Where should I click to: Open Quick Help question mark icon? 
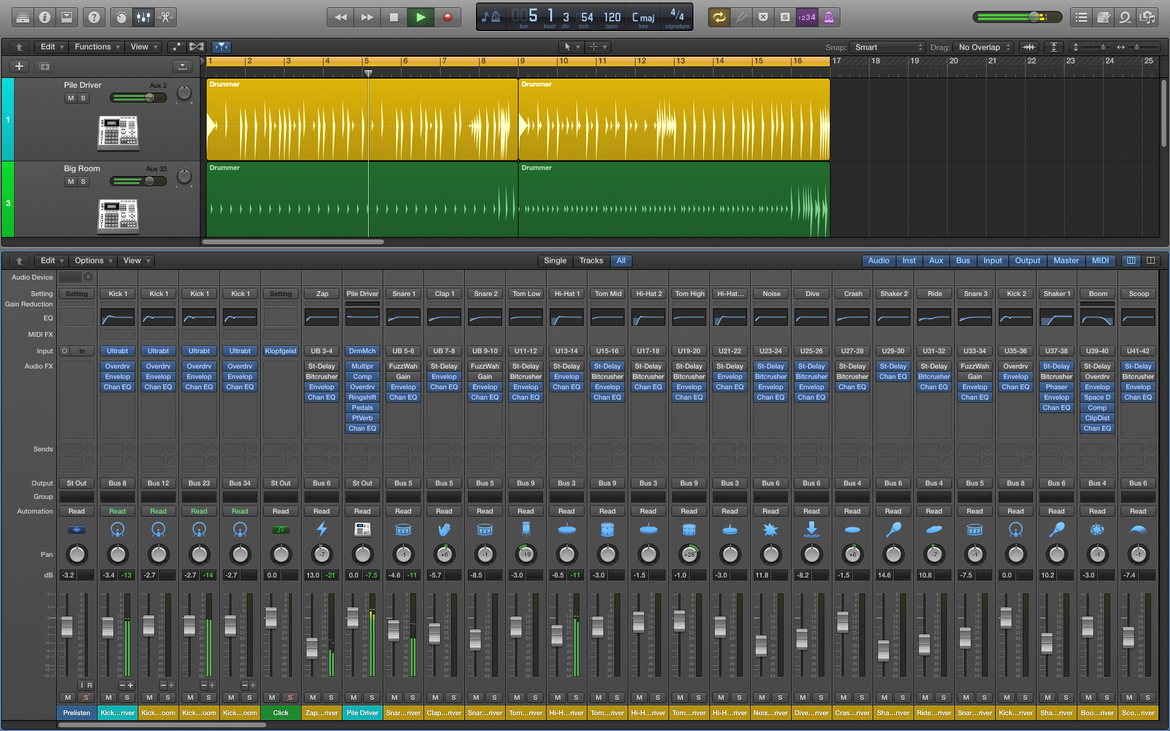(x=93, y=16)
